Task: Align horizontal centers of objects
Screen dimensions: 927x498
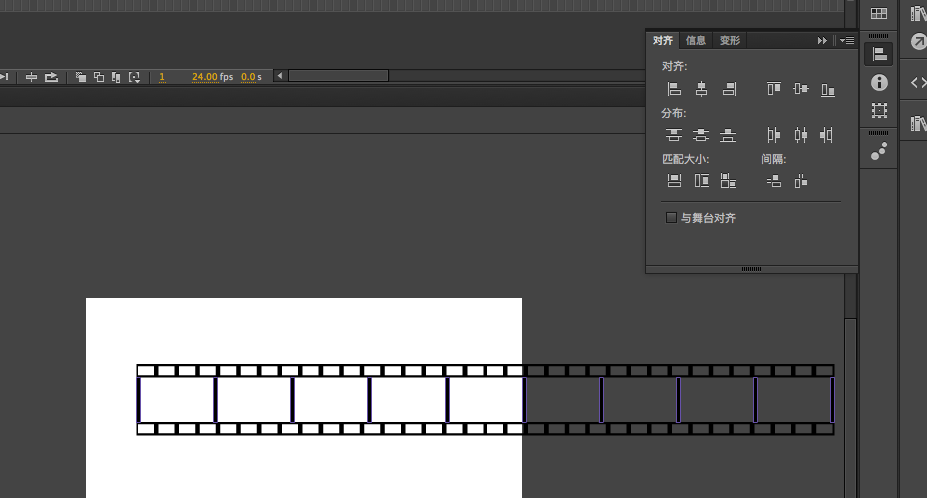Action: 701,89
